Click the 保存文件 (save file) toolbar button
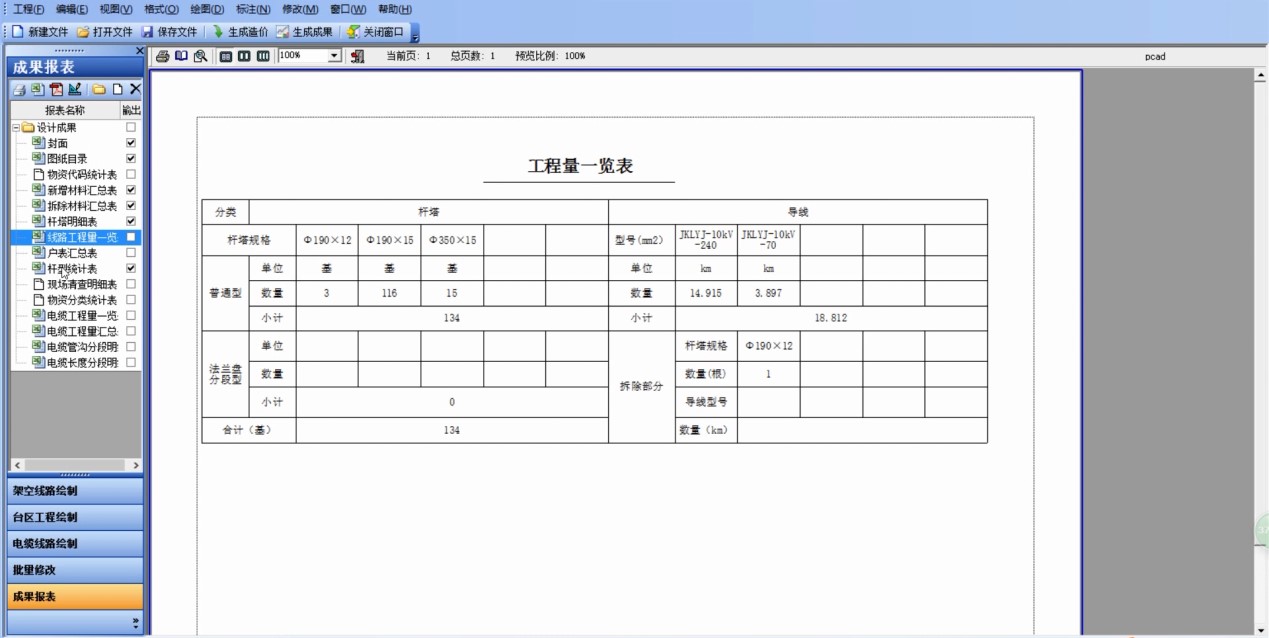Viewport: 1269px width, 638px height. pos(170,32)
